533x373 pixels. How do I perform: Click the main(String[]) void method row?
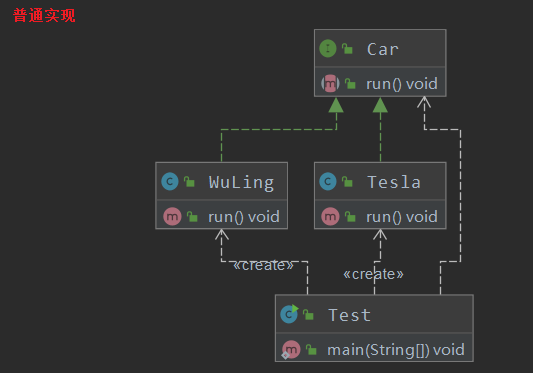[374, 348]
